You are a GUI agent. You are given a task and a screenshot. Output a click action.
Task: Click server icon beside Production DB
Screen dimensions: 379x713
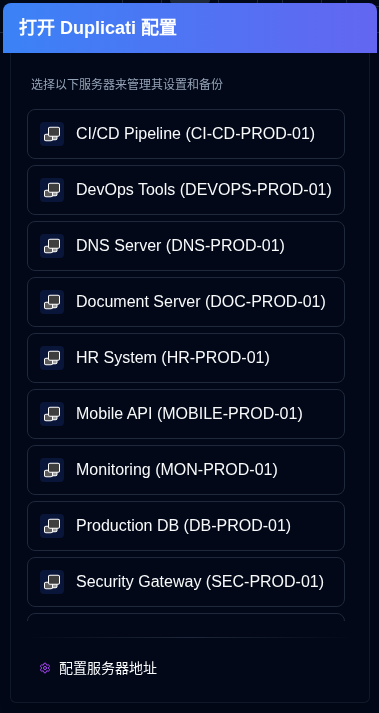pyautogui.click(x=52, y=525)
